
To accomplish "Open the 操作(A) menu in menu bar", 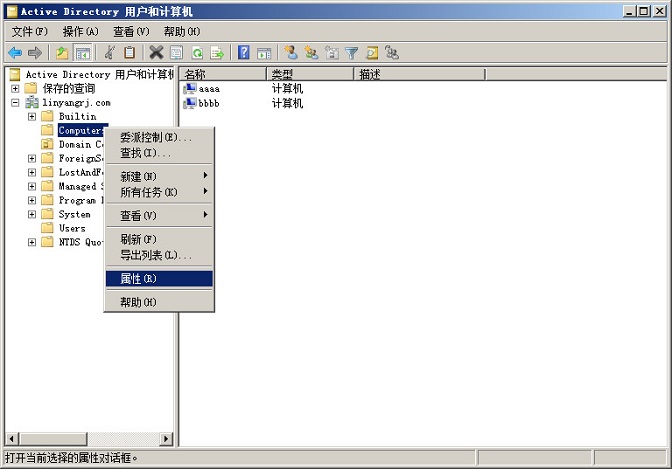I will 80,31.
